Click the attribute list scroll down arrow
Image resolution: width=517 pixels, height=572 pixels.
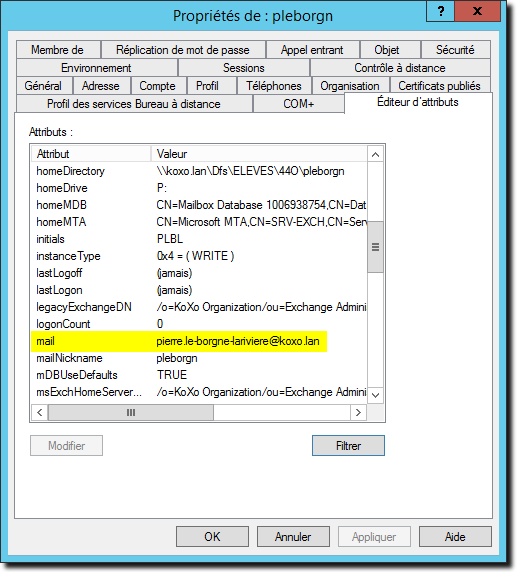coord(375,395)
